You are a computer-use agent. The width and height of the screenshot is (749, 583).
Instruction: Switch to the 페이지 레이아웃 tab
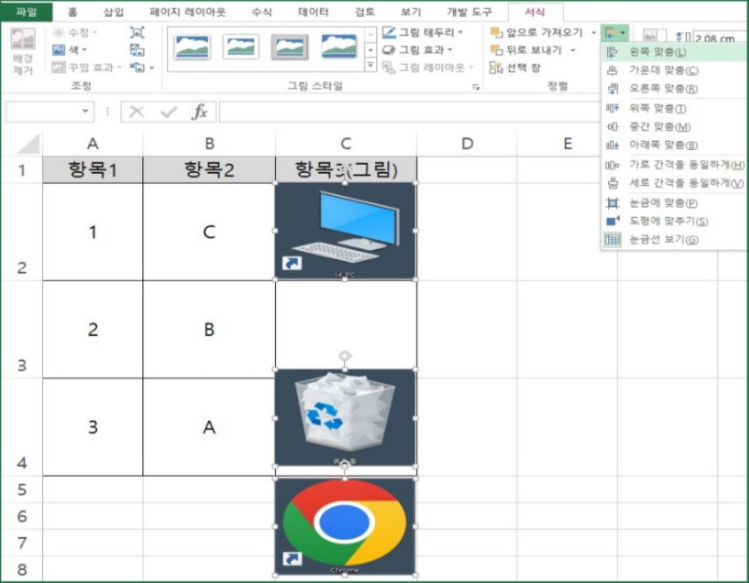(188, 12)
